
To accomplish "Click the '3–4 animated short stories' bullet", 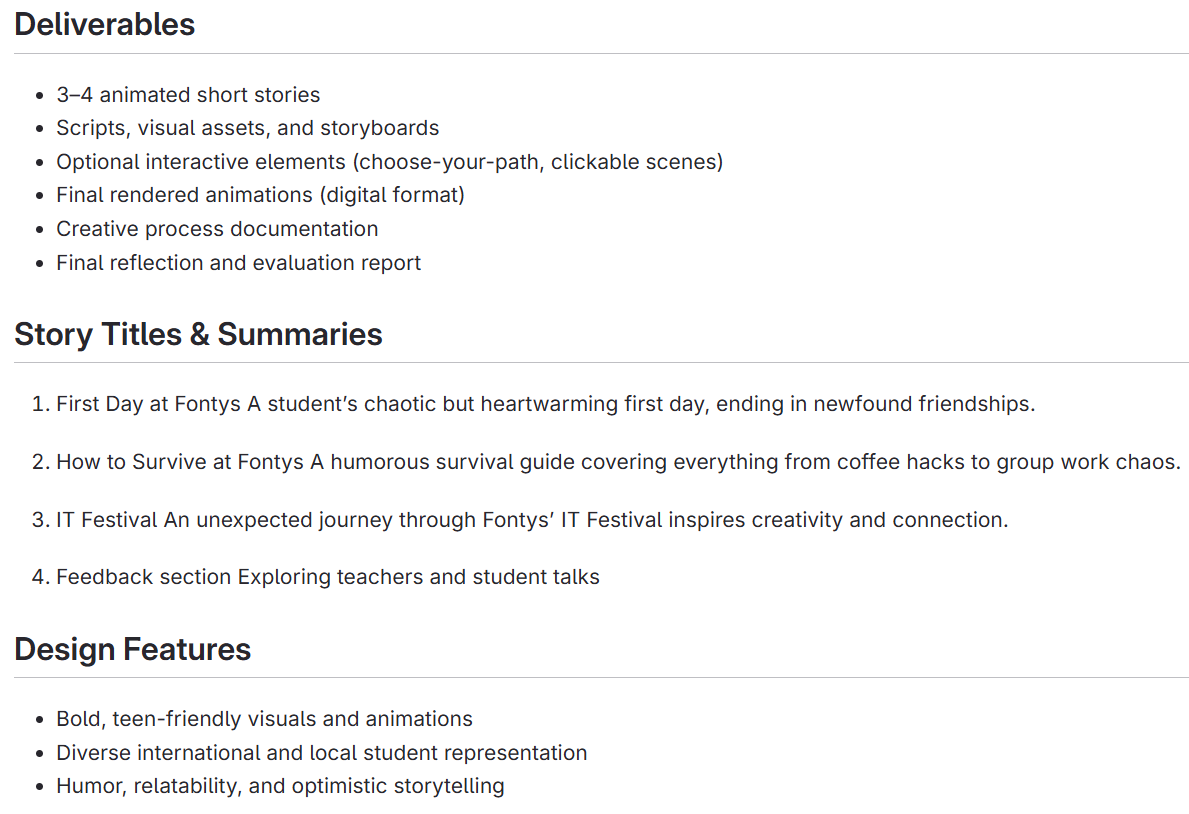I will click(188, 95).
